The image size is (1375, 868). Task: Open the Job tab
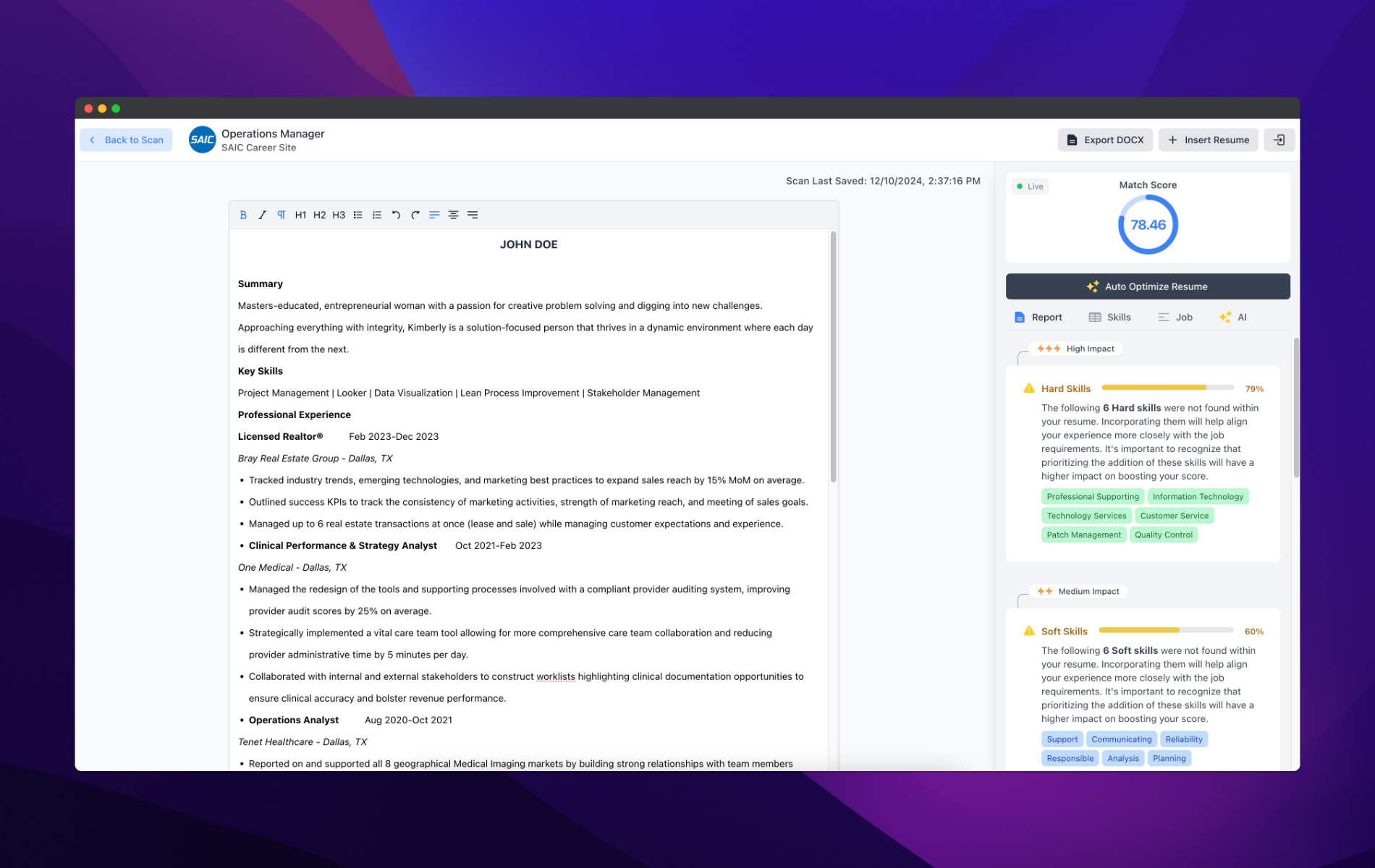(1175, 317)
